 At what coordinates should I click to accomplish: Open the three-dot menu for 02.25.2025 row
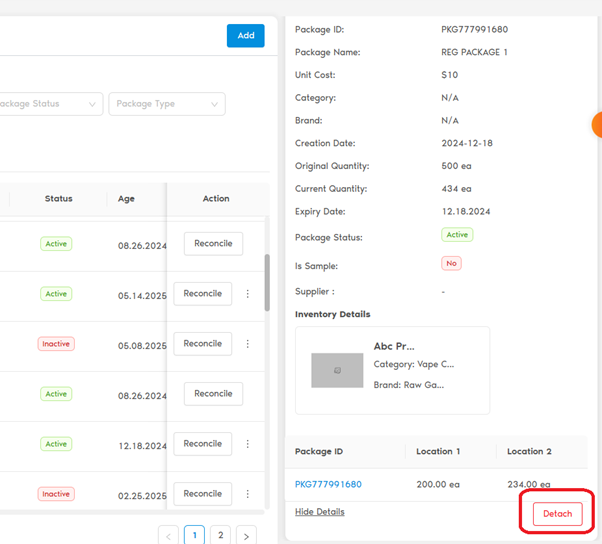click(248, 494)
